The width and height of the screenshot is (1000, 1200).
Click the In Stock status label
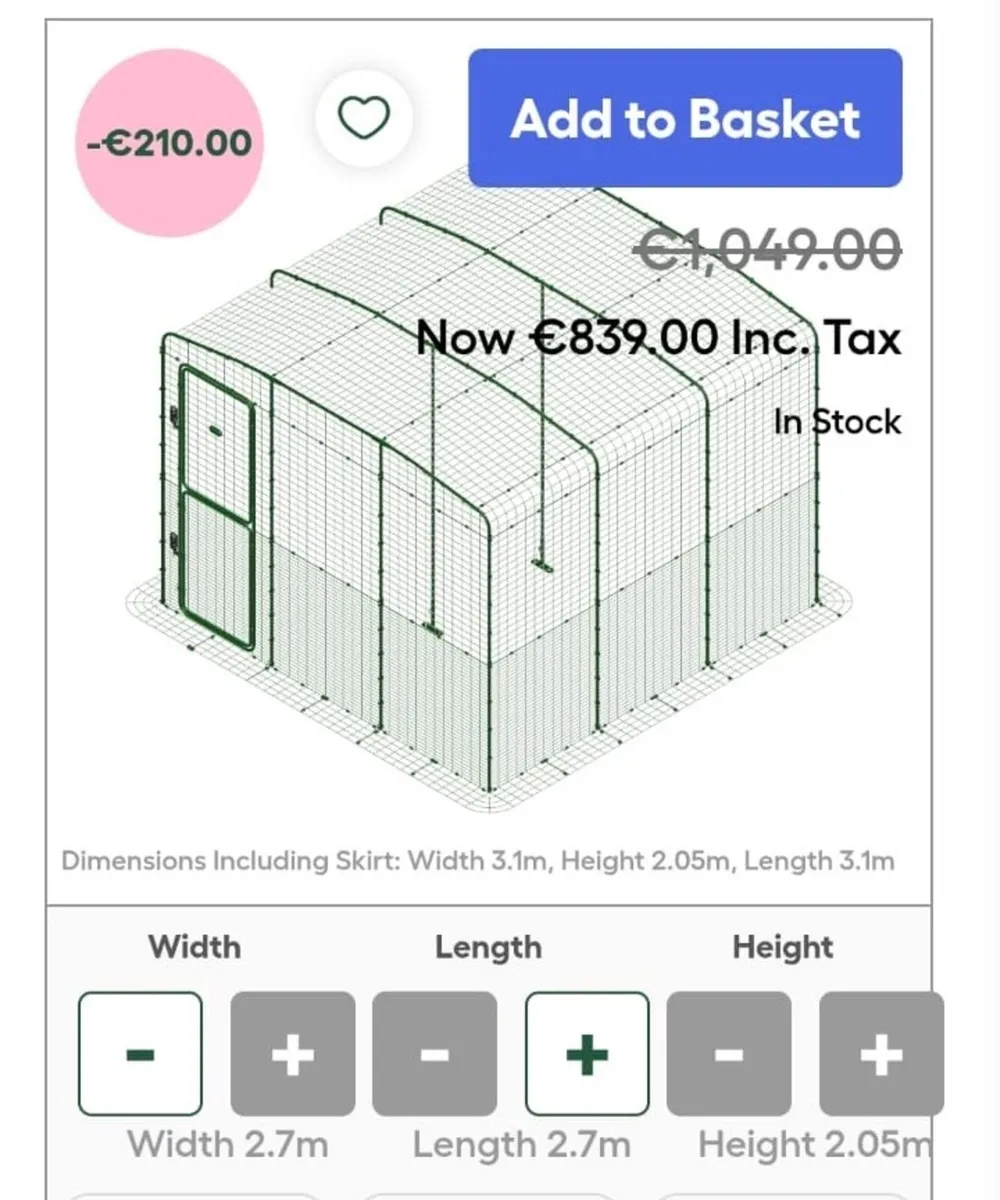pyautogui.click(x=837, y=421)
